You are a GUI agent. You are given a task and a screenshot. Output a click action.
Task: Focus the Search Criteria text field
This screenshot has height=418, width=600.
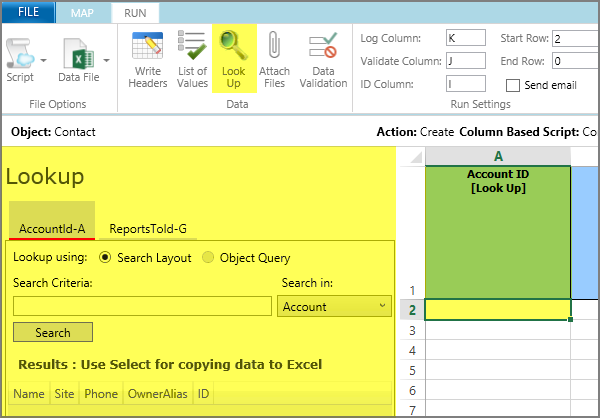142,306
